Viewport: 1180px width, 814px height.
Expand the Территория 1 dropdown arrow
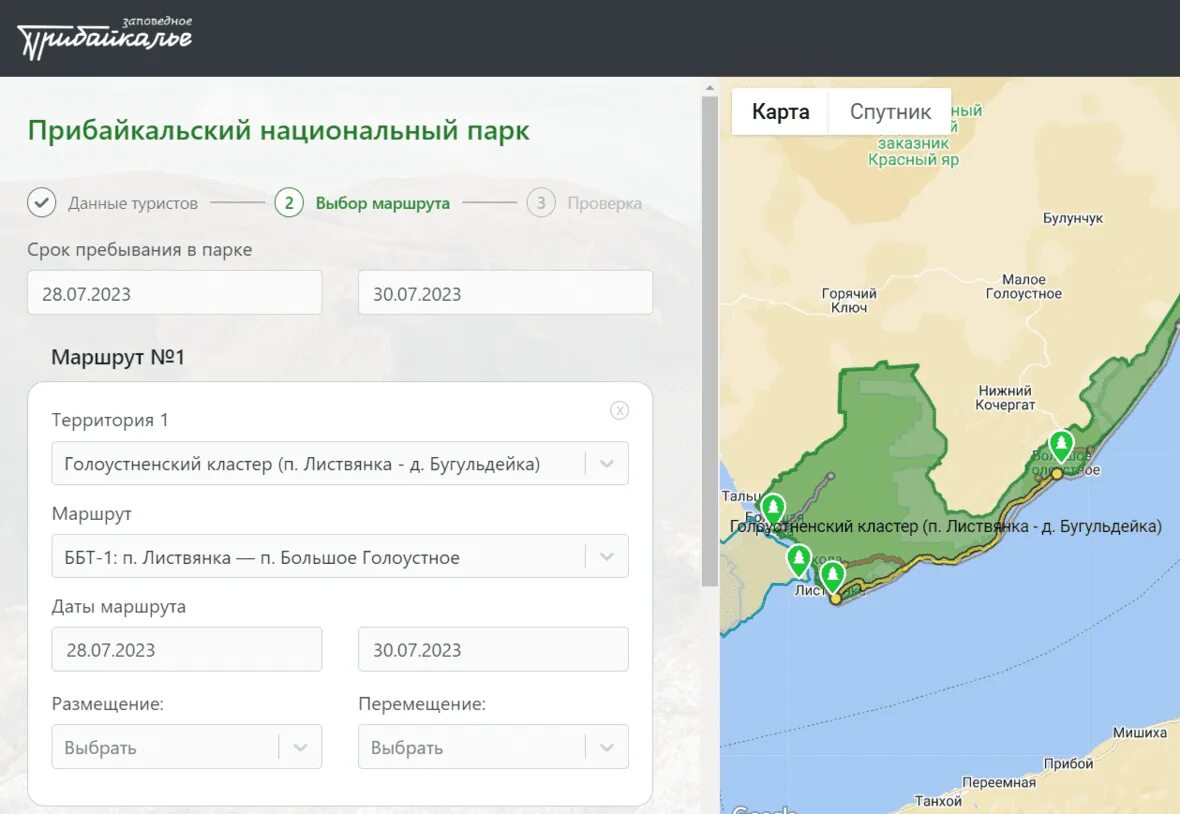pyautogui.click(x=607, y=463)
